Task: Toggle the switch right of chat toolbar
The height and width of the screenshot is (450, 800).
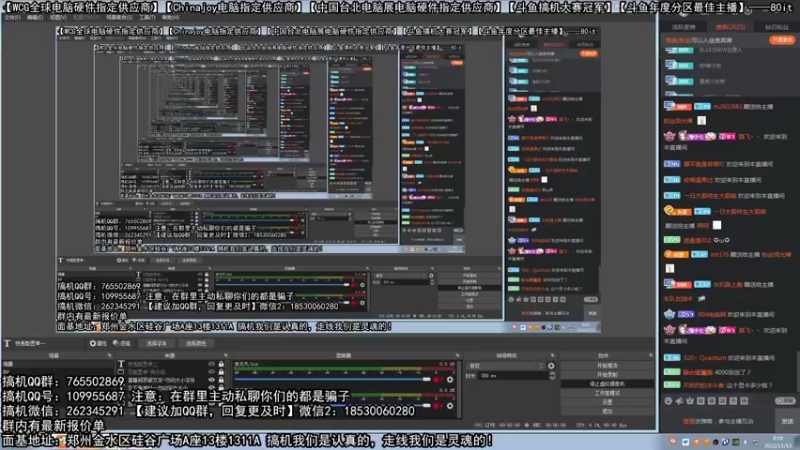Action: click(785, 401)
